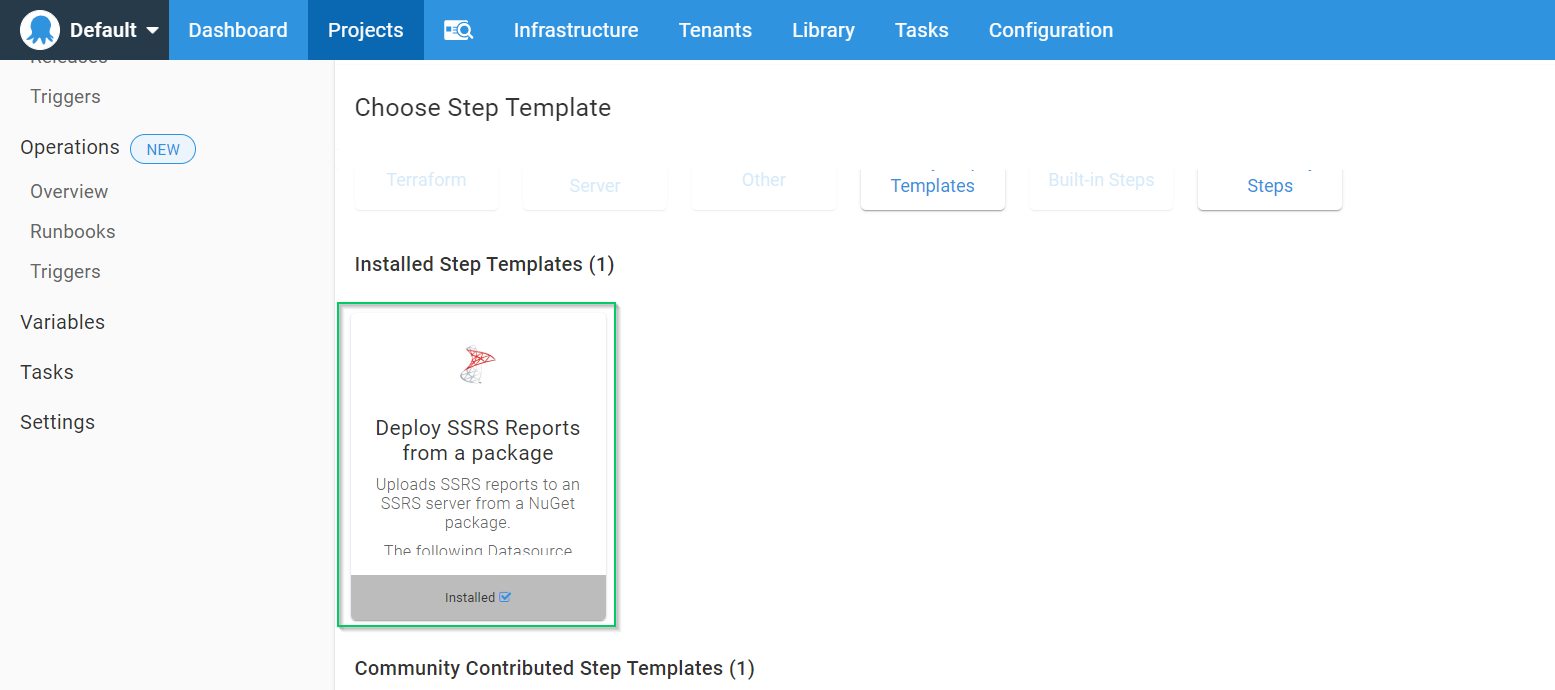
Task: Select Overview under Operations
Action: pyautogui.click(x=69, y=191)
